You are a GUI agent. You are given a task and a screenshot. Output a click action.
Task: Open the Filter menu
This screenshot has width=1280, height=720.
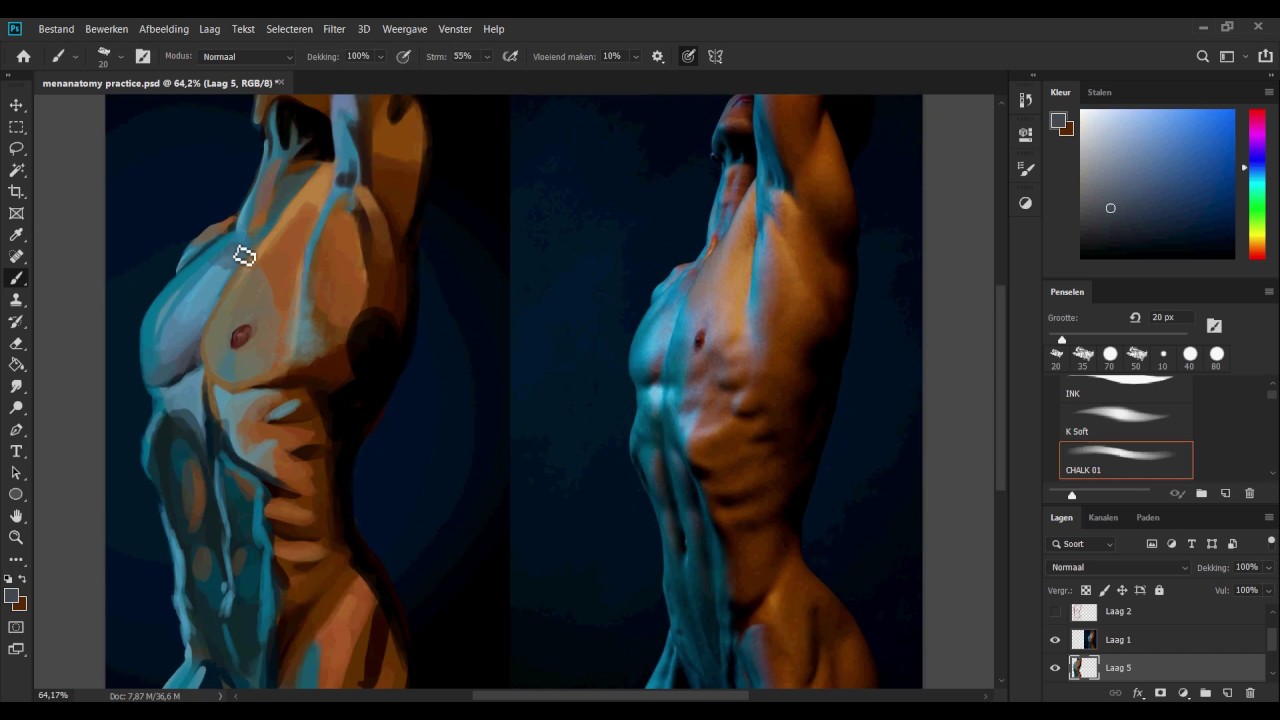[x=334, y=29]
